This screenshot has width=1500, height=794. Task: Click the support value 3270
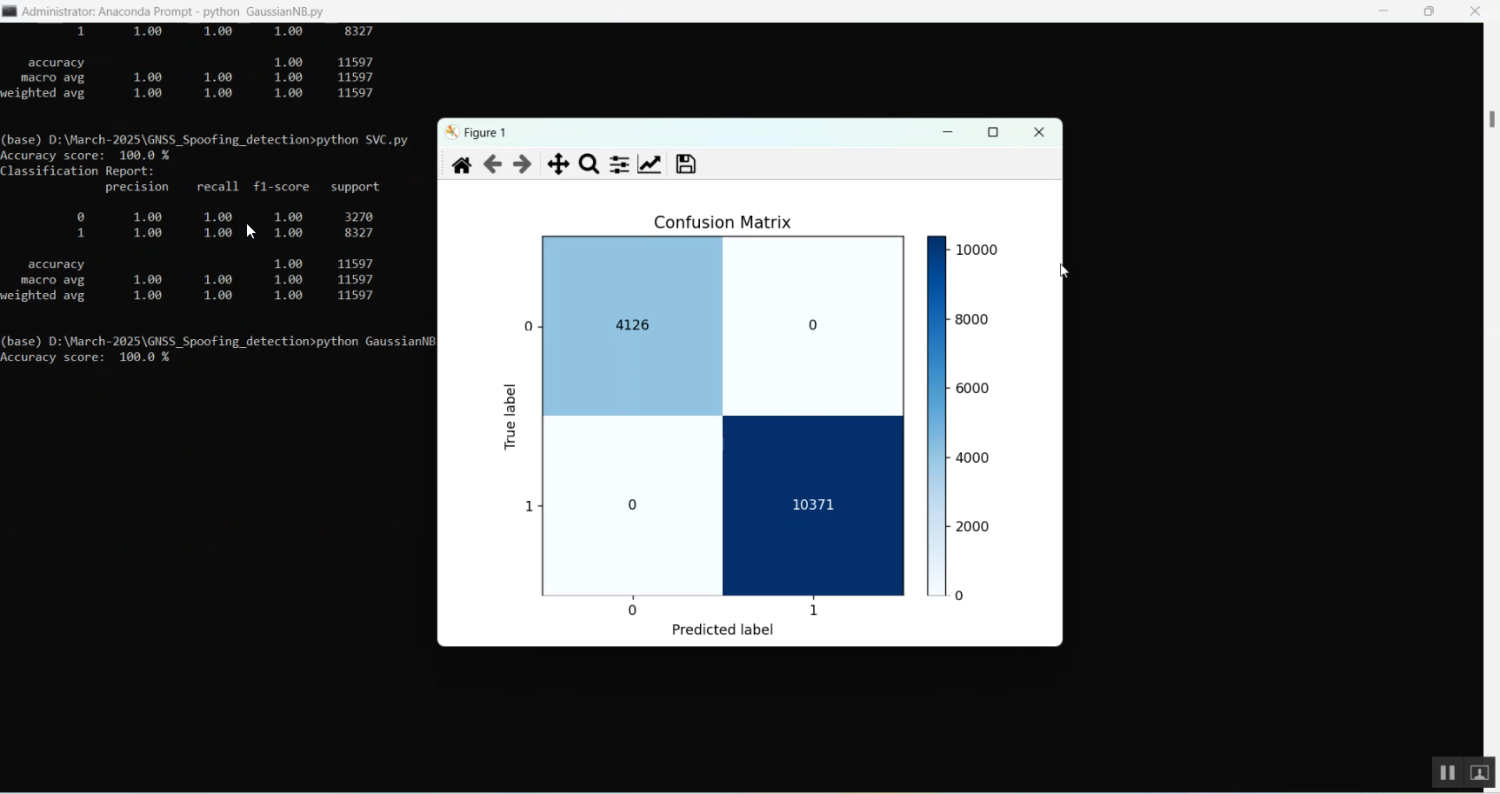(358, 217)
